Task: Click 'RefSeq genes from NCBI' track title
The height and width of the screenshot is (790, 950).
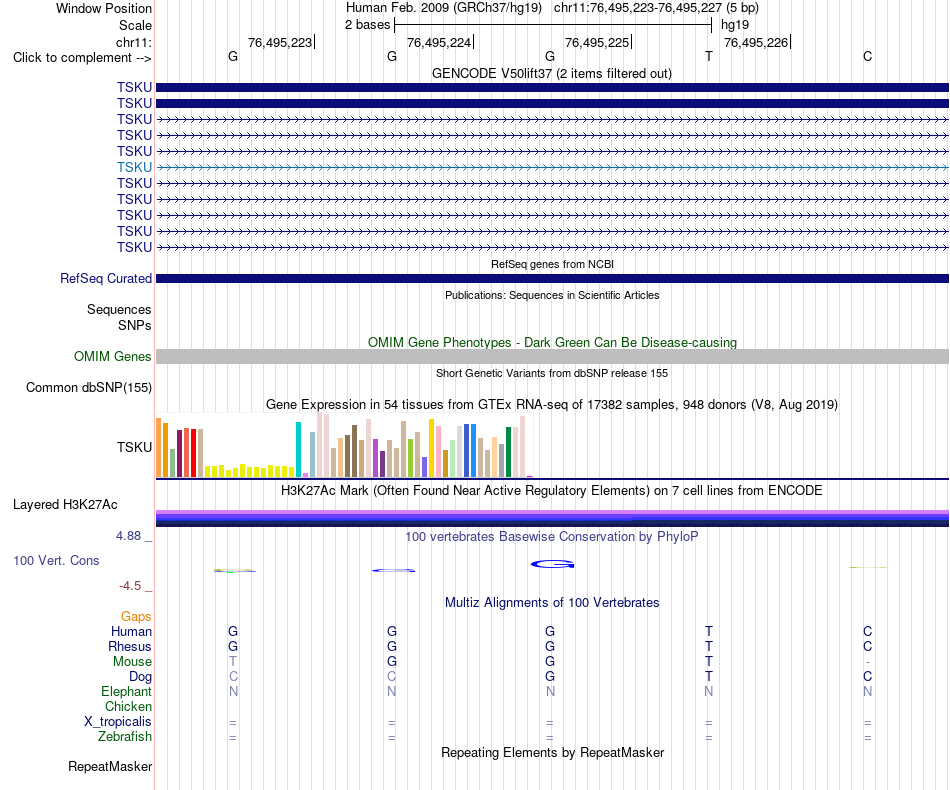Action: click(552, 264)
